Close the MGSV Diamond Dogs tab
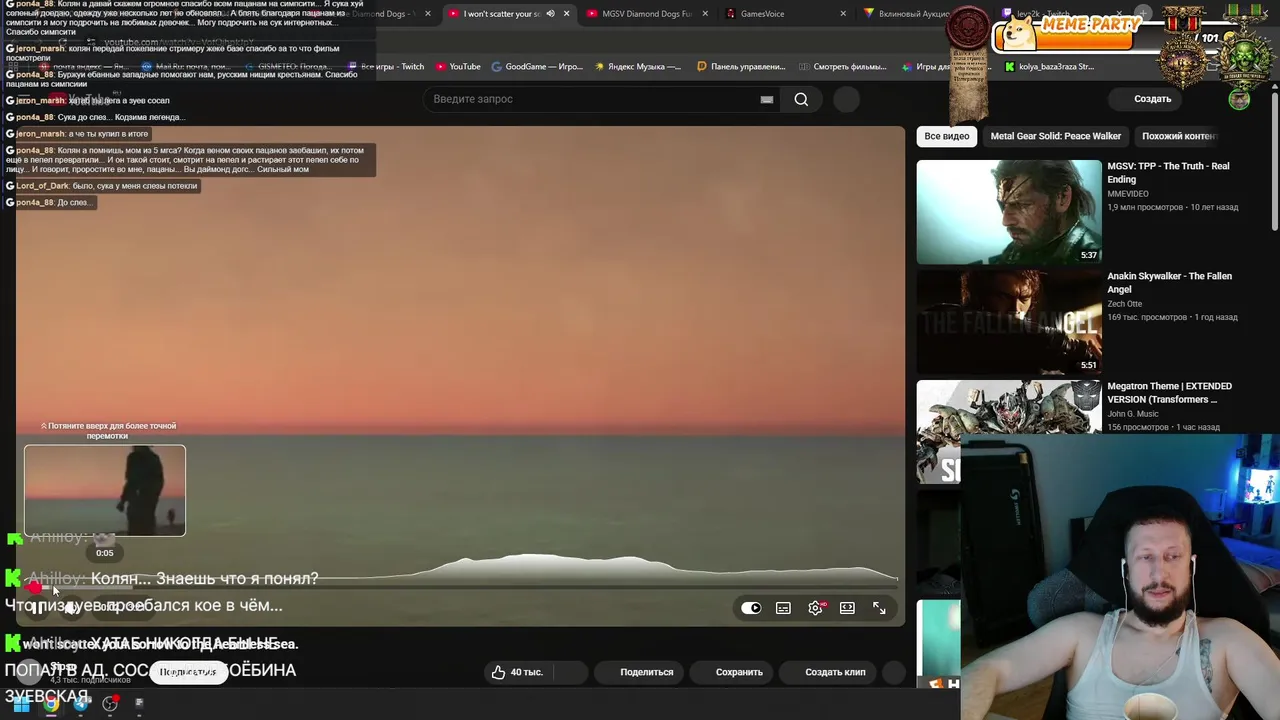The image size is (1280, 720). click(705, 14)
